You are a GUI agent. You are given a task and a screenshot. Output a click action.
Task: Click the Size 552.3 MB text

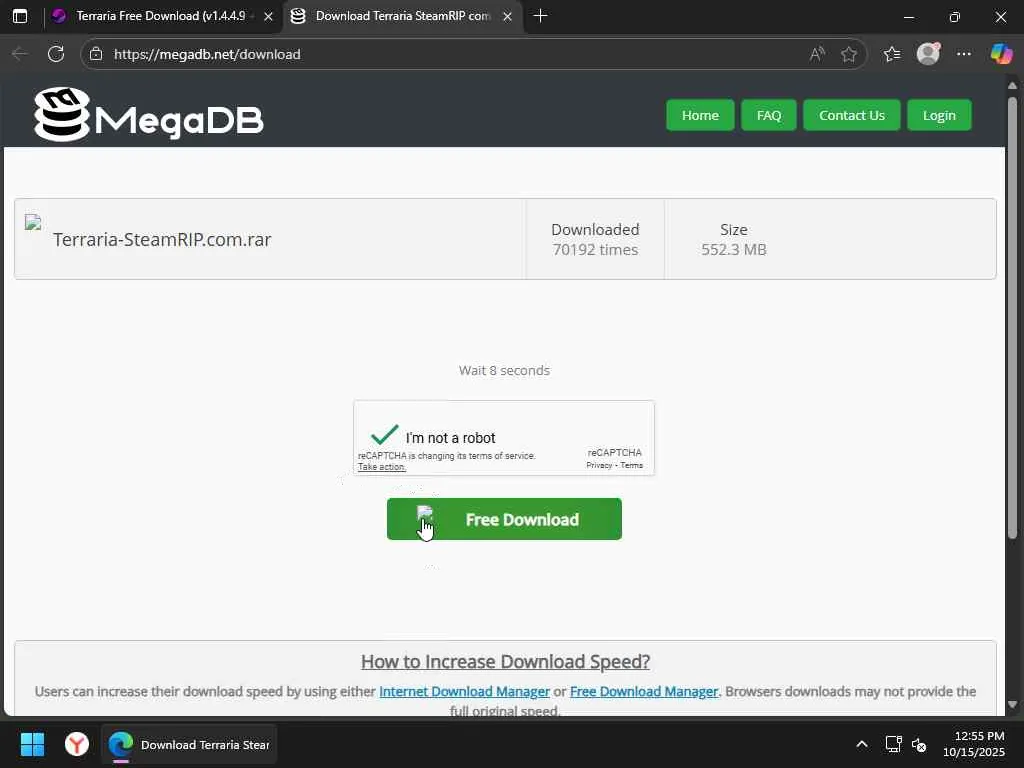point(733,240)
